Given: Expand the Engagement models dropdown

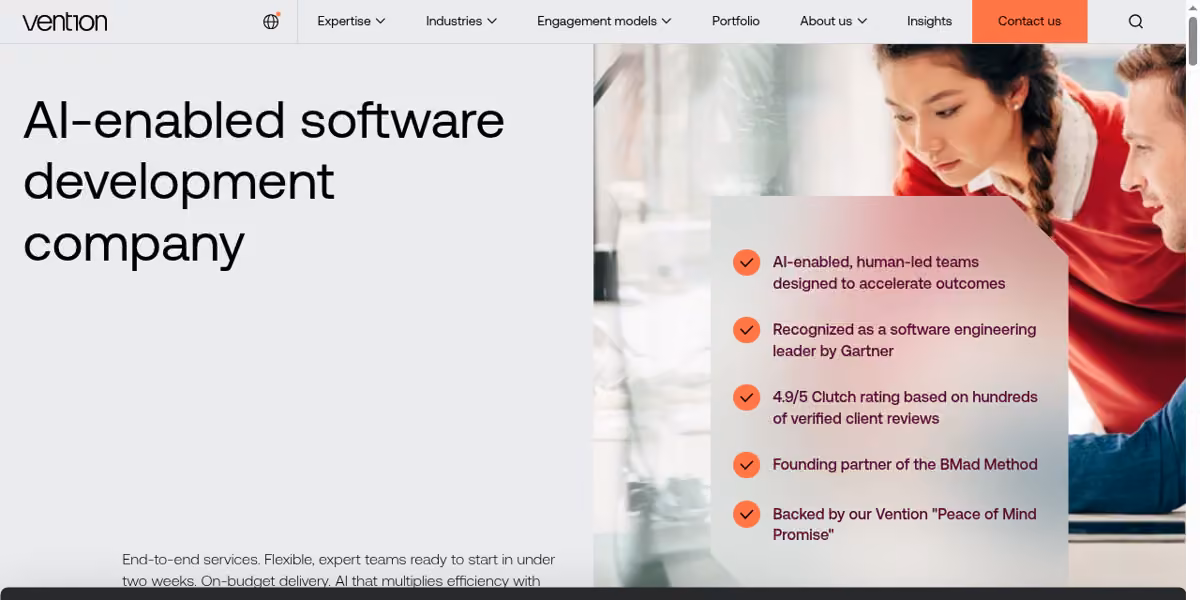Looking at the screenshot, I should pos(604,21).
